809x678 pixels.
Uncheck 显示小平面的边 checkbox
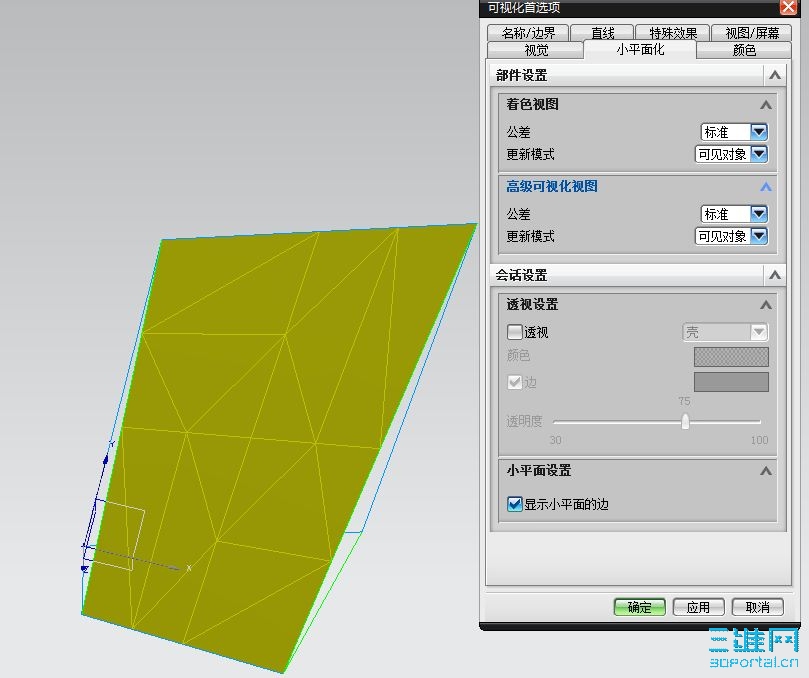514,504
